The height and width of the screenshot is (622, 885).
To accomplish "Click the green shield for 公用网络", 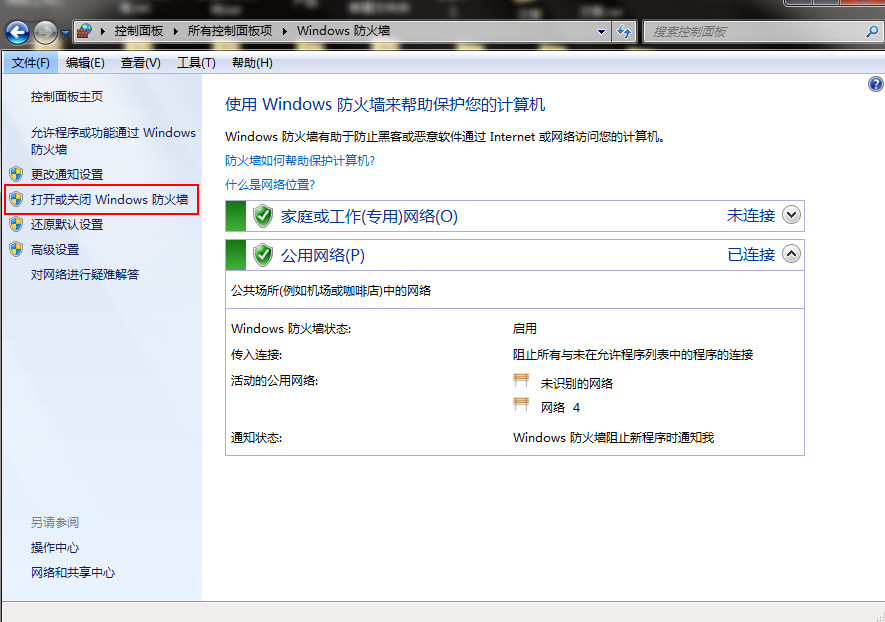I will click(x=261, y=254).
